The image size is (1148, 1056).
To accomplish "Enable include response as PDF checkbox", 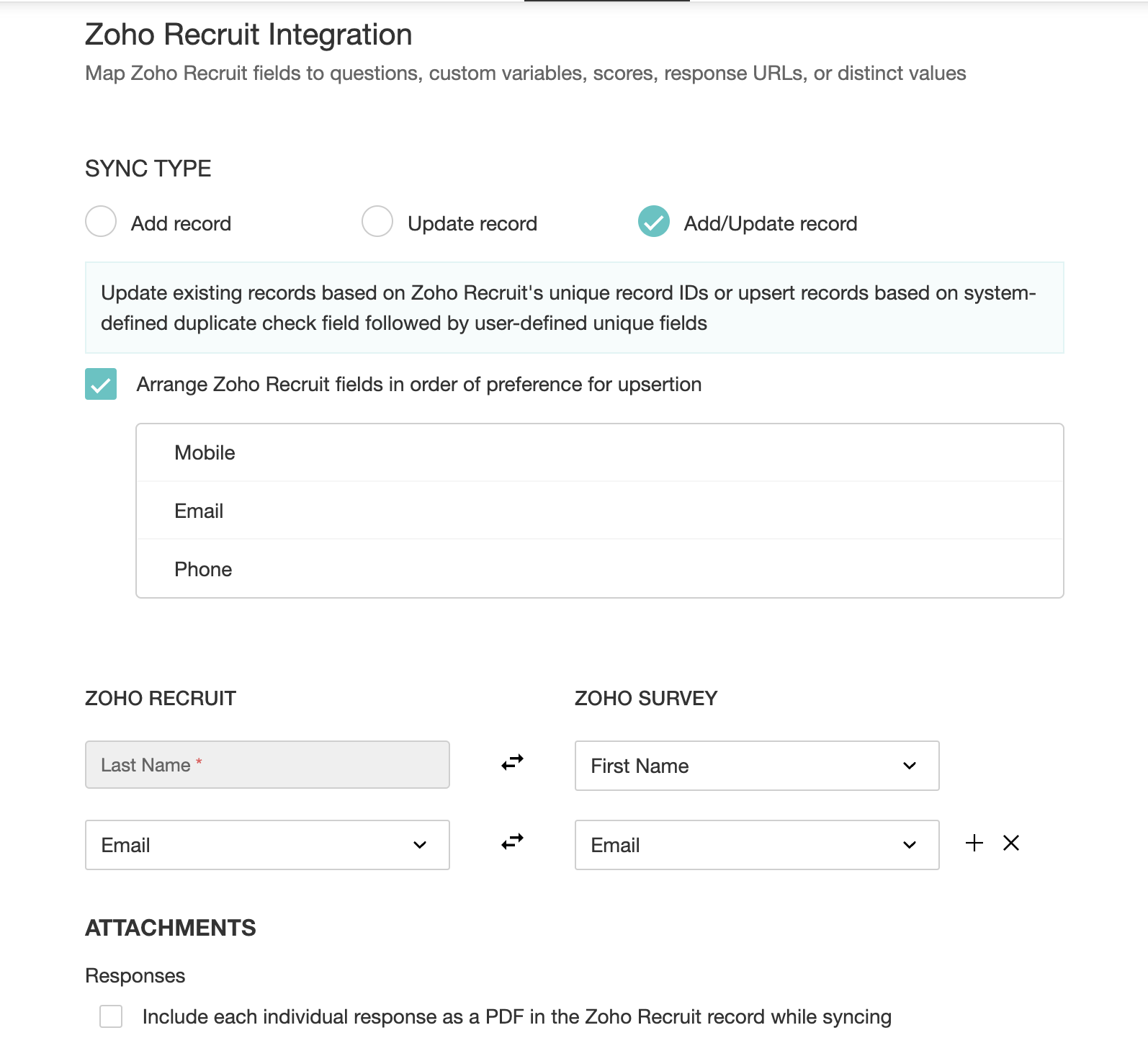I will click(111, 1016).
